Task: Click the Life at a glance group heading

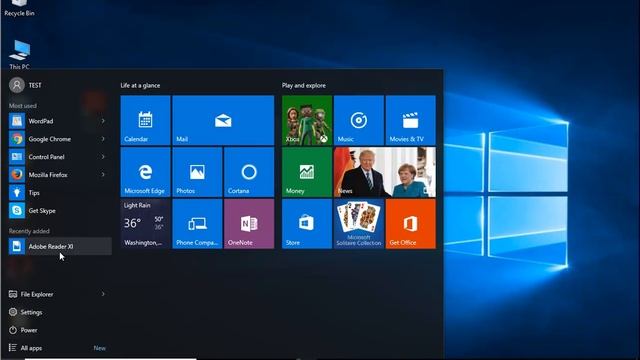Action: click(x=140, y=85)
